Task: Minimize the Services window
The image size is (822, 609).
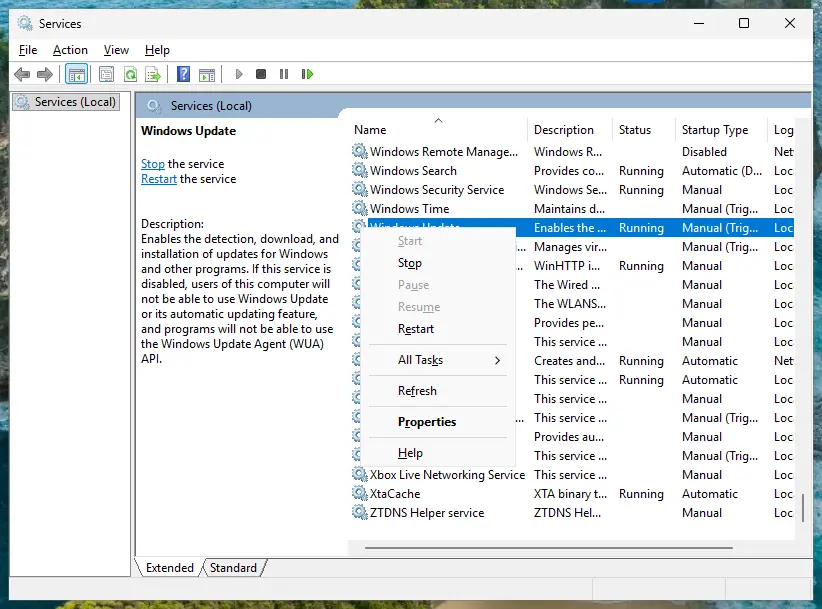Action: point(699,23)
